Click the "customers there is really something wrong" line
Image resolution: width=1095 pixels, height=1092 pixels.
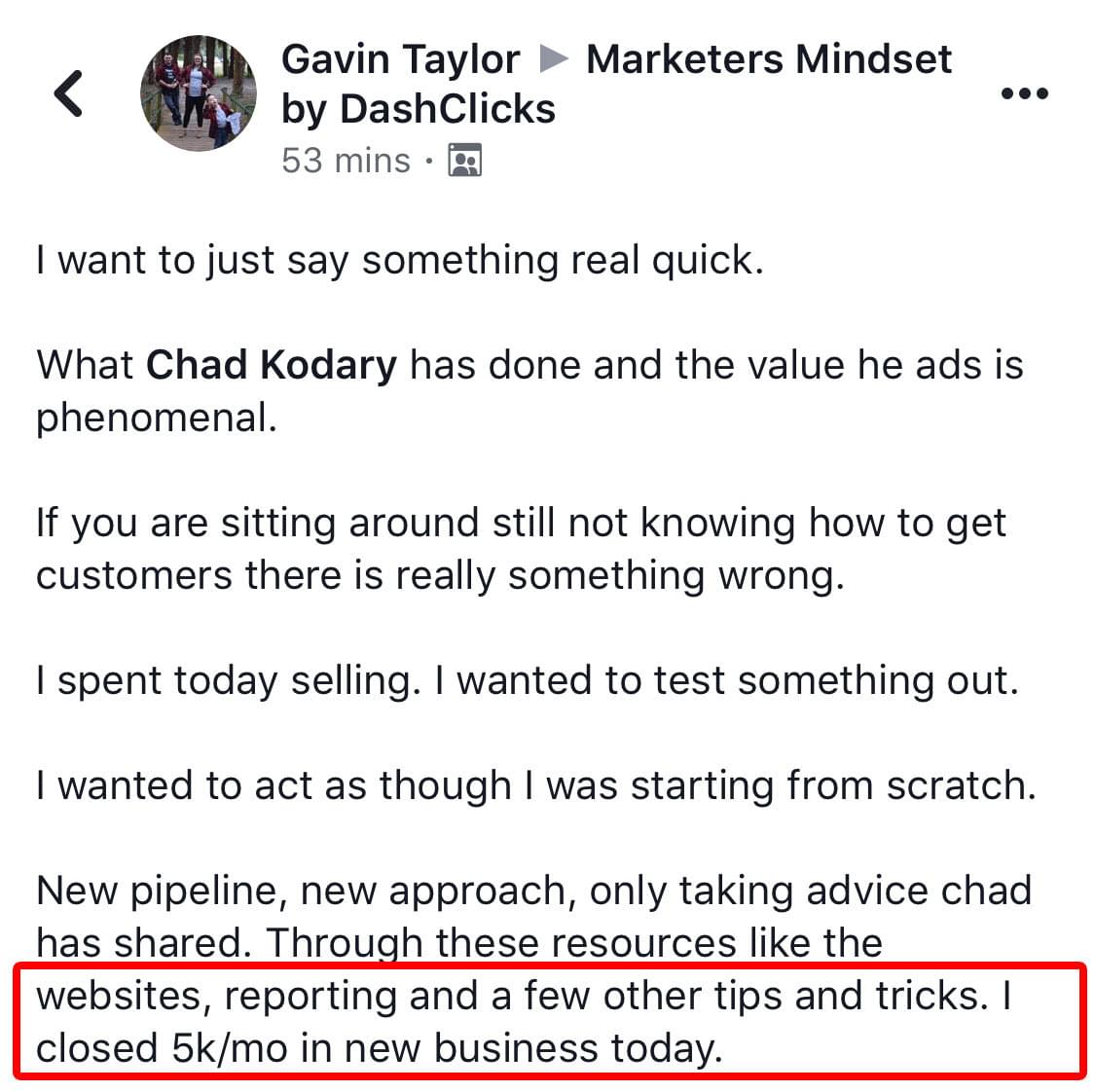440,576
